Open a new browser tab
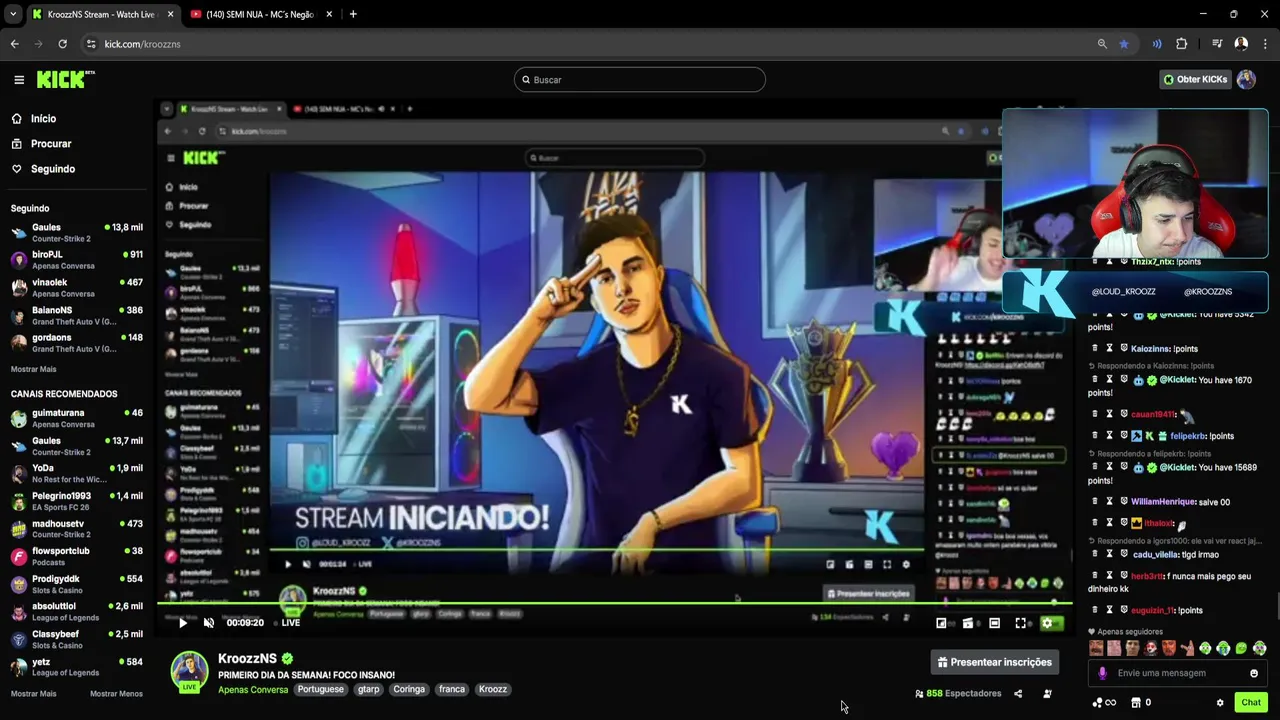1280x720 pixels. (x=353, y=14)
